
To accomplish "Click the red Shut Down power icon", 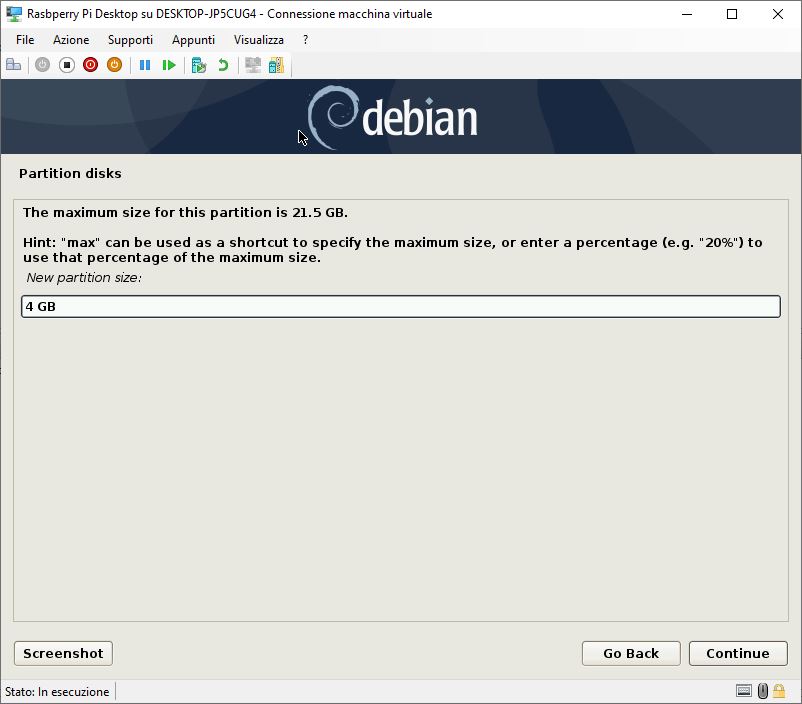I will tap(91, 65).
